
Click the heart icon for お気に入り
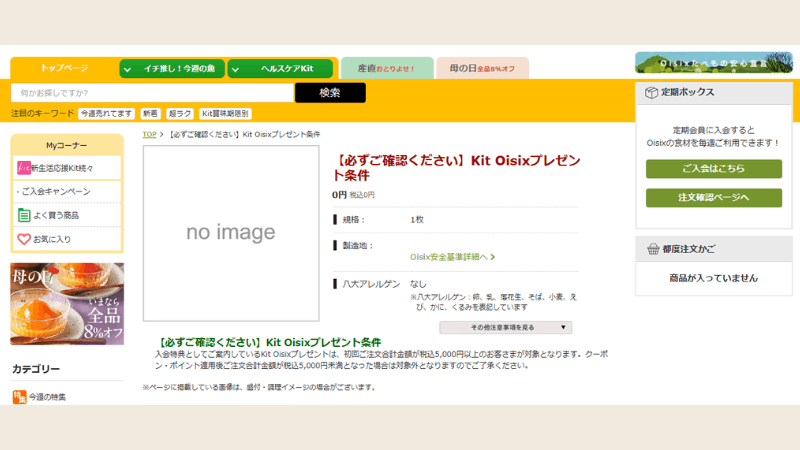pyautogui.click(x=24, y=239)
